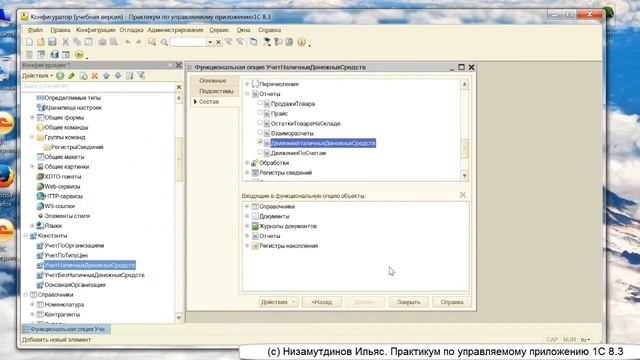Open the Отладка menu

pos(131,30)
